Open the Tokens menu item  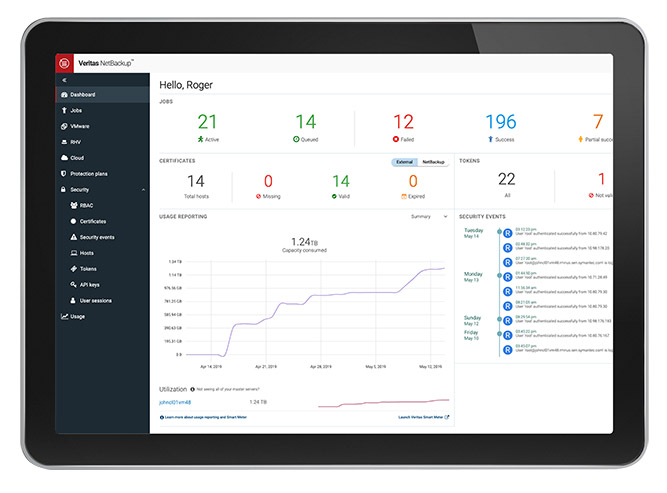pyautogui.click(x=88, y=269)
